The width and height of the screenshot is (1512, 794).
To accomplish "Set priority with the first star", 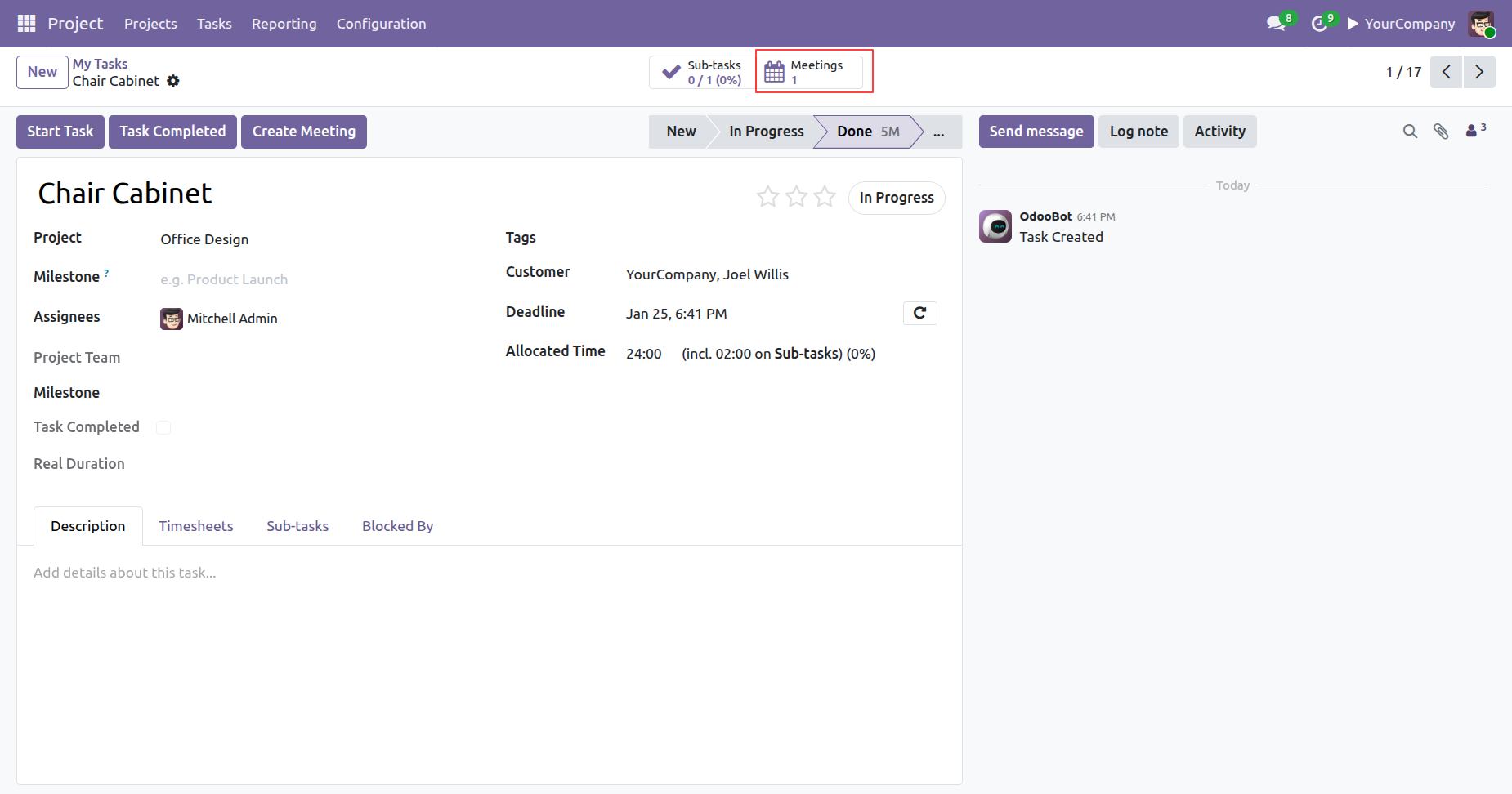I will click(x=767, y=197).
